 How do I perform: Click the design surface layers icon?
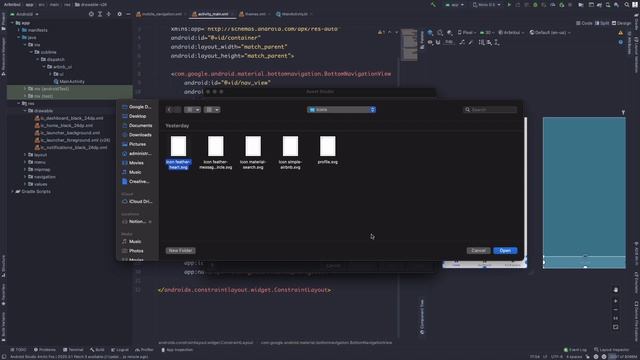coord(430,32)
